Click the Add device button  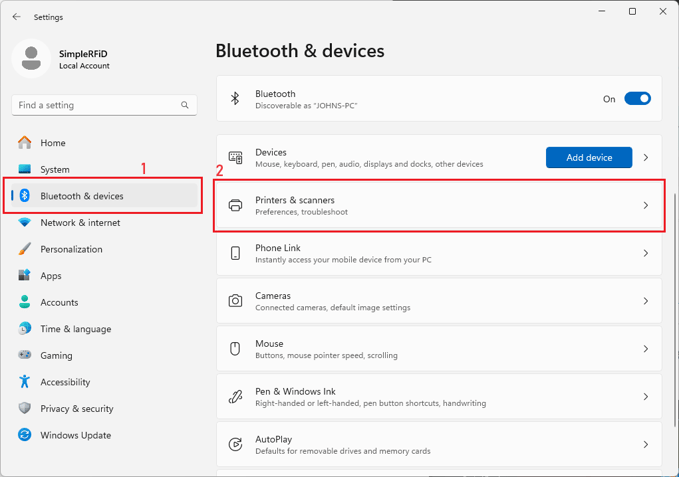point(588,158)
